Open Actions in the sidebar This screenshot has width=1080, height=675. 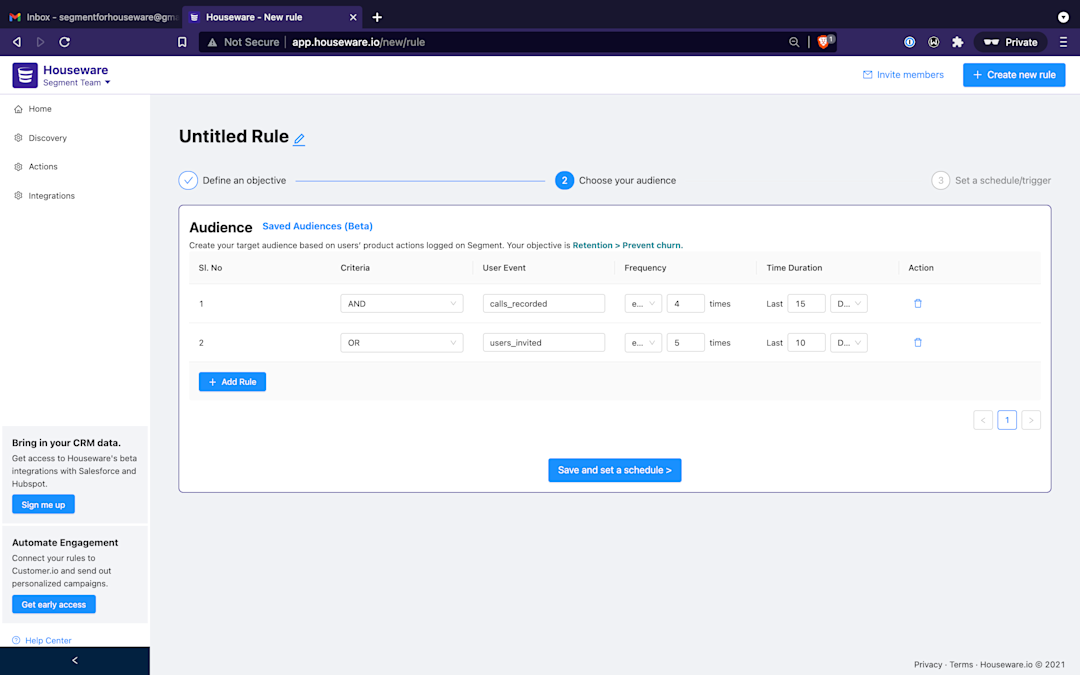[x=43, y=167]
